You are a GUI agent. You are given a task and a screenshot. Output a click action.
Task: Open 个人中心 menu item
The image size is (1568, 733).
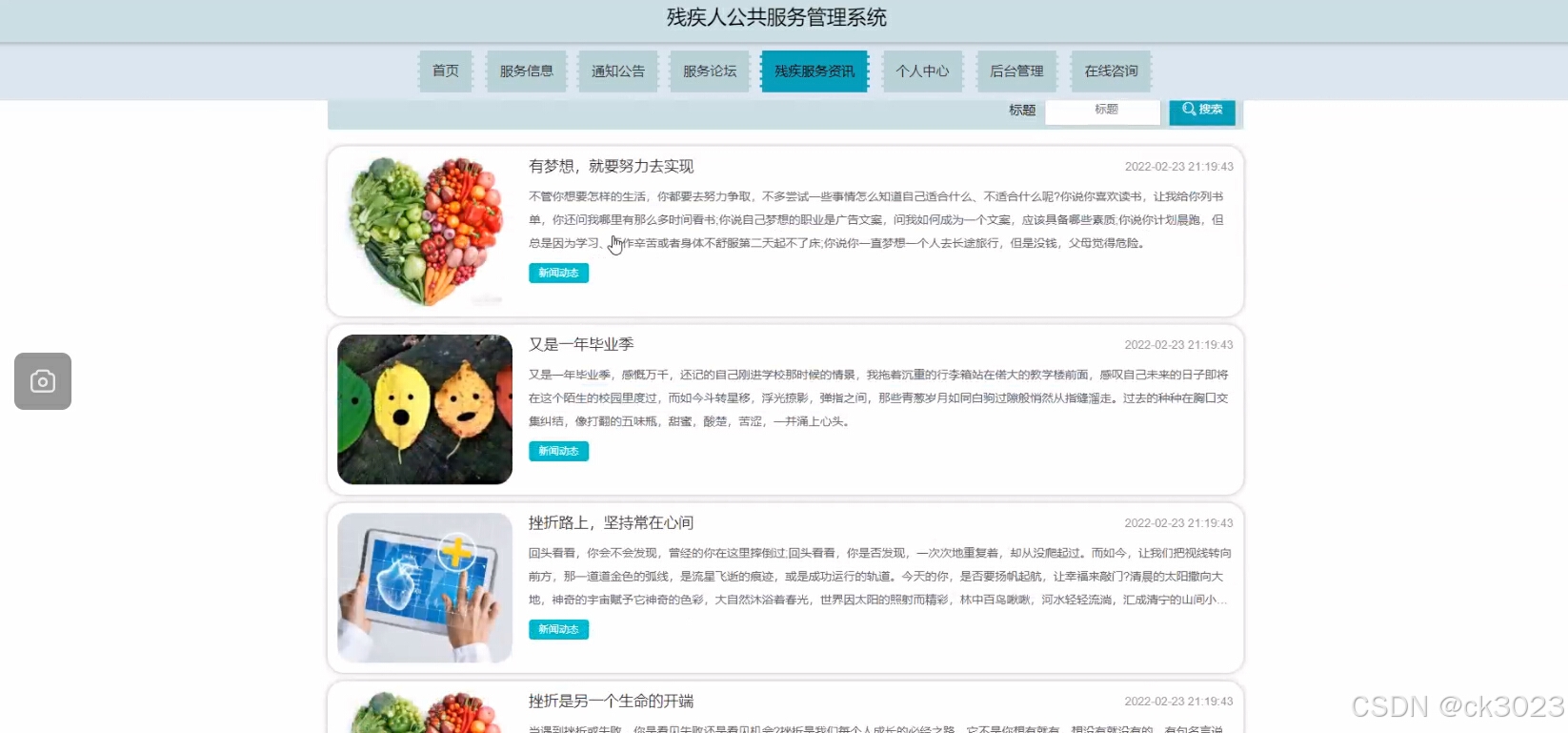(x=923, y=71)
